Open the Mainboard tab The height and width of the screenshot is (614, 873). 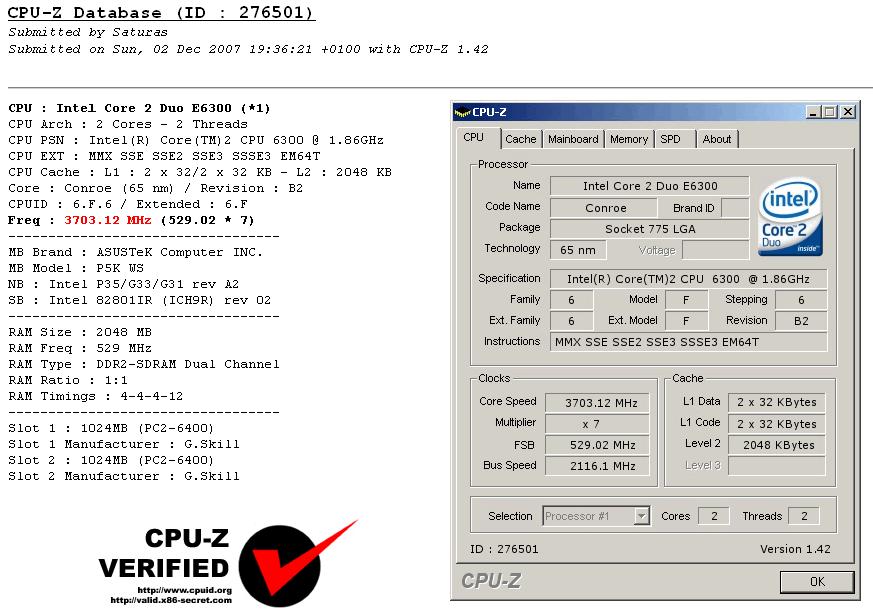573,139
